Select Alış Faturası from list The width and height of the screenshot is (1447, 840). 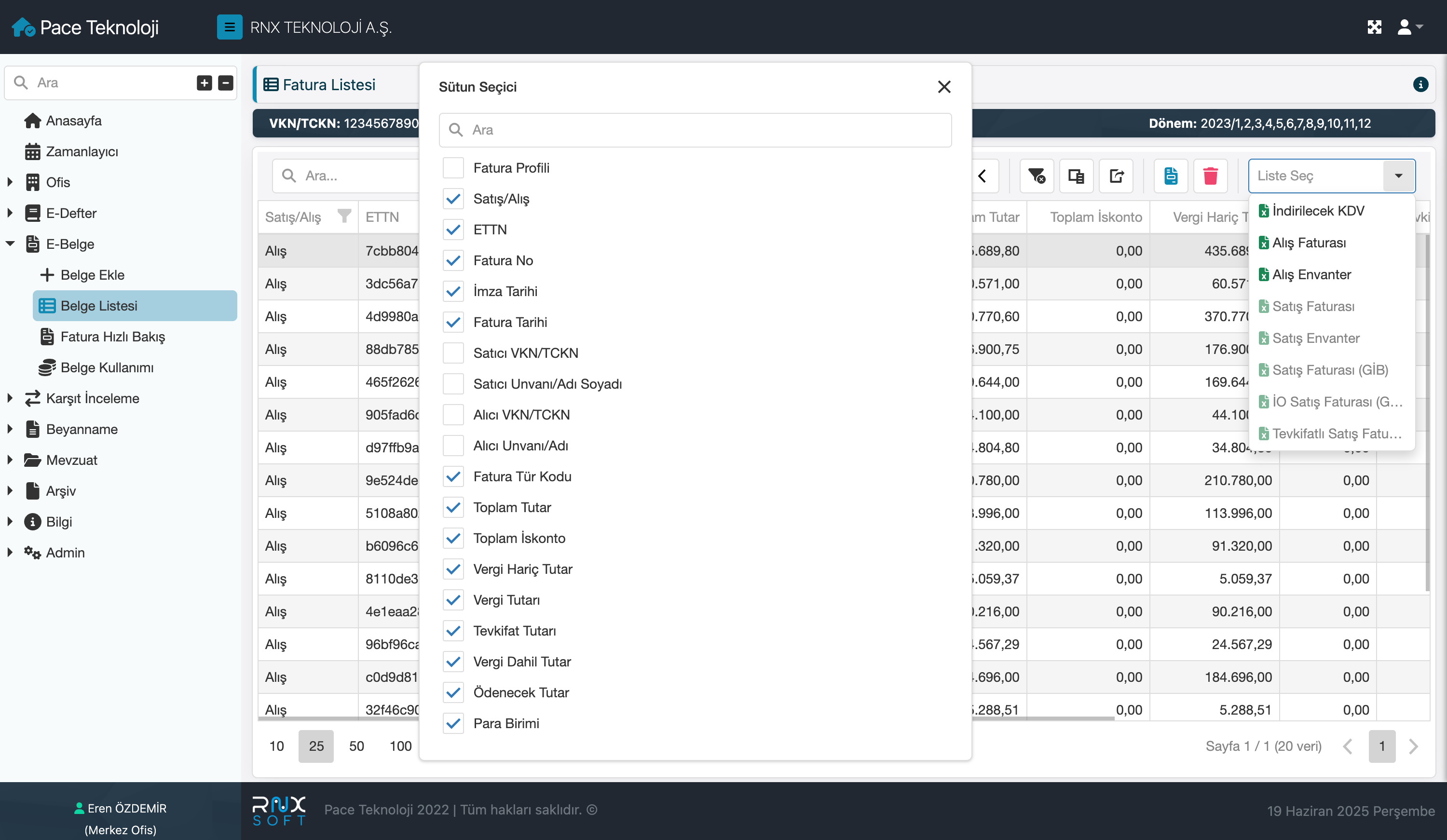pos(1309,242)
